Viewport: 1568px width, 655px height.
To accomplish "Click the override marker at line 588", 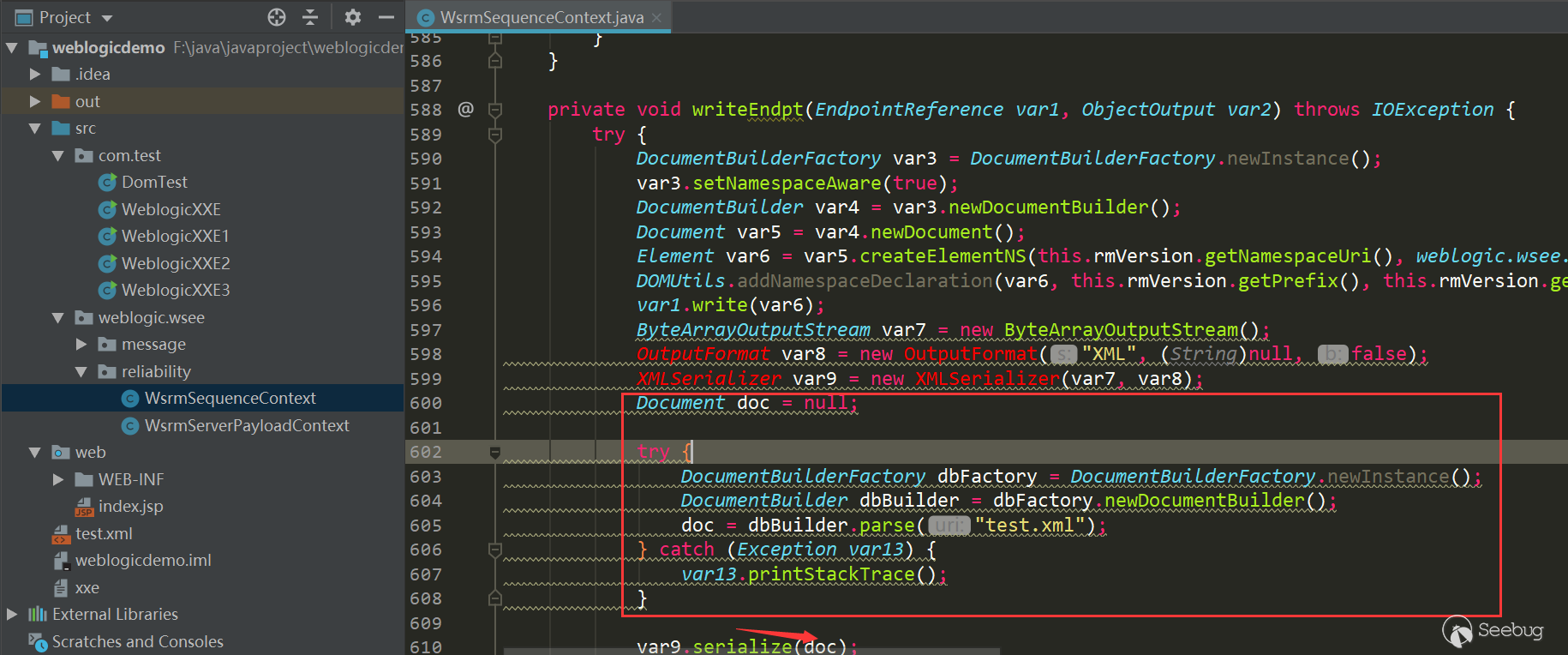I will point(465,110).
